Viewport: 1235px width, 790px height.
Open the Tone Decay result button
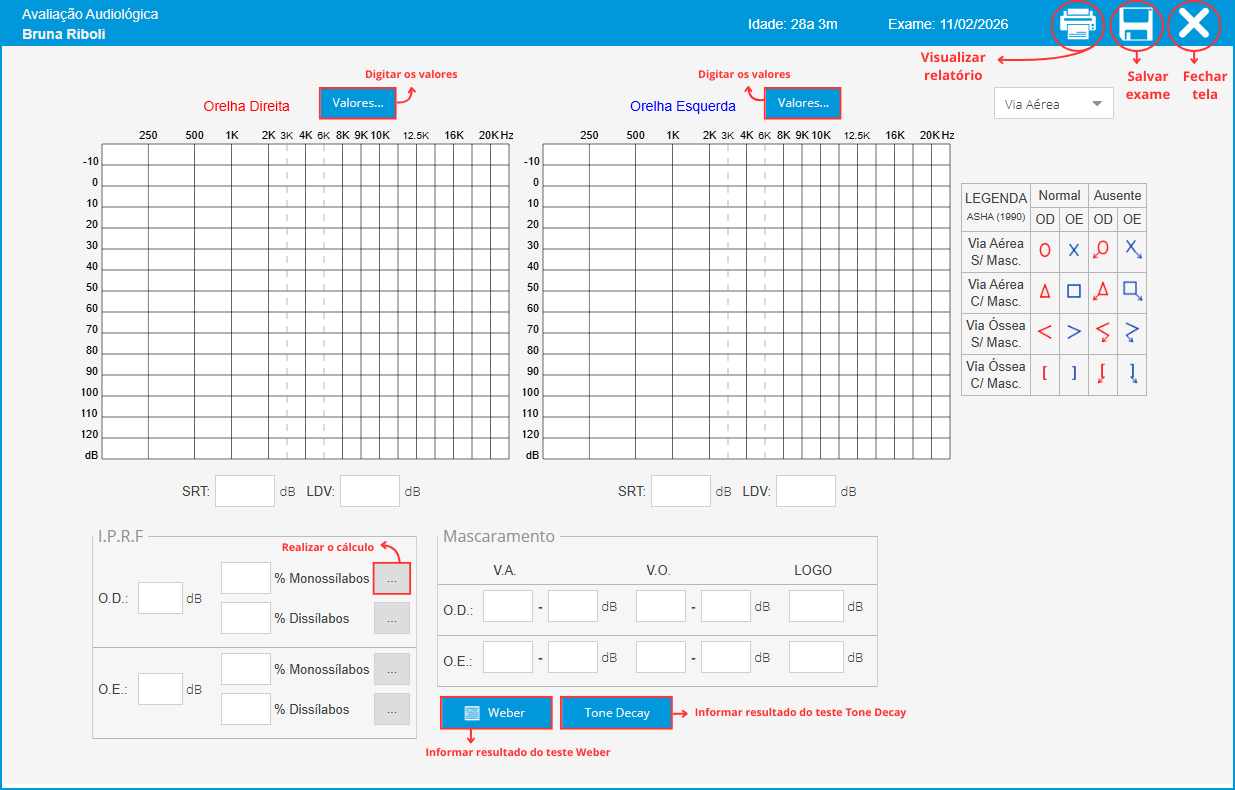point(616,713)
